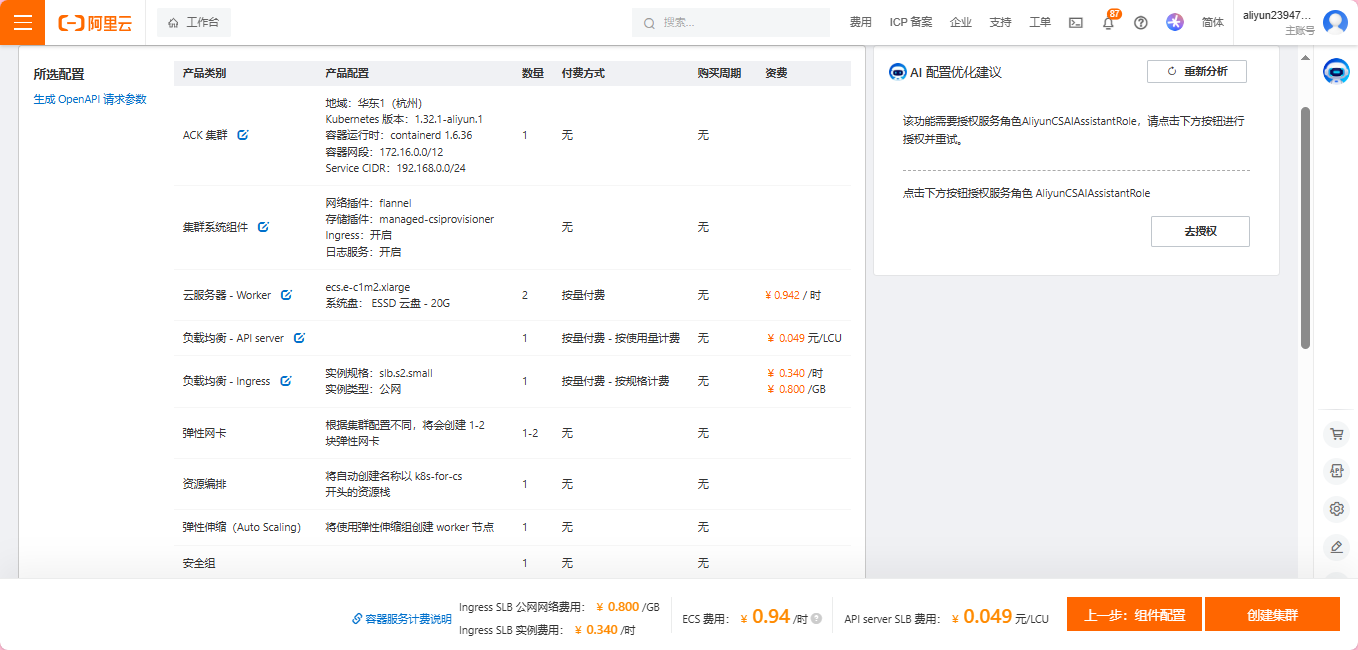
Task: Open the 工单 menu
Action: point(1040,22)
